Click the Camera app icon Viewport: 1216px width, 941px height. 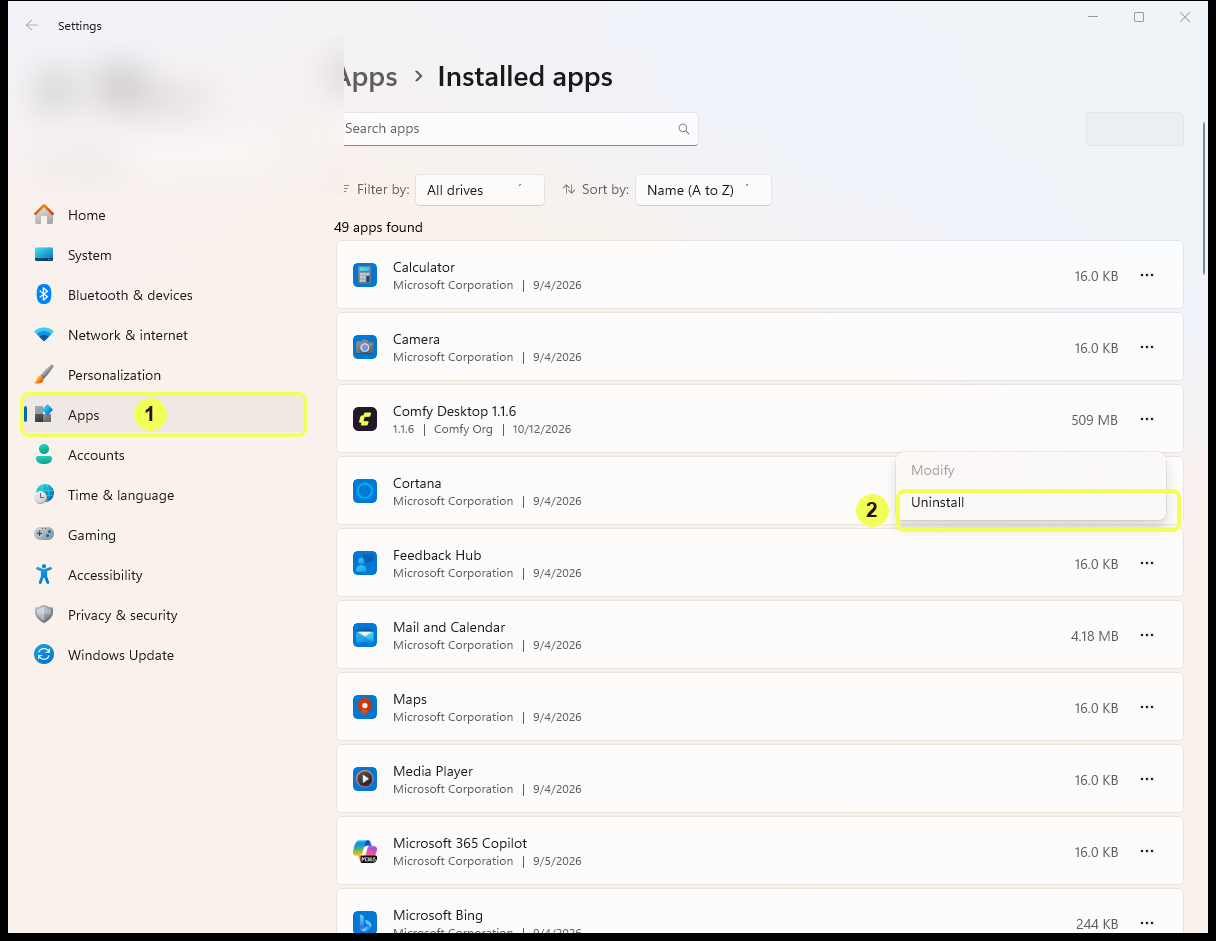pyautogui.click(x=365, y=347)
